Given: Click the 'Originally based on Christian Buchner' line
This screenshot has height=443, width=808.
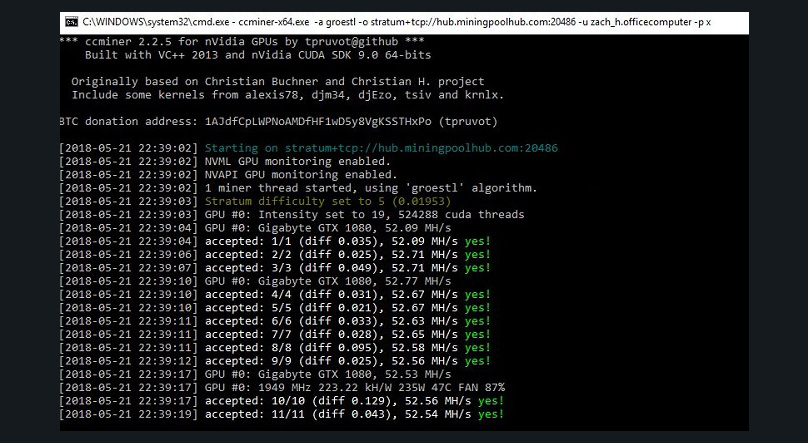Looking at the screenshot, I should click(x=278, y=81).
